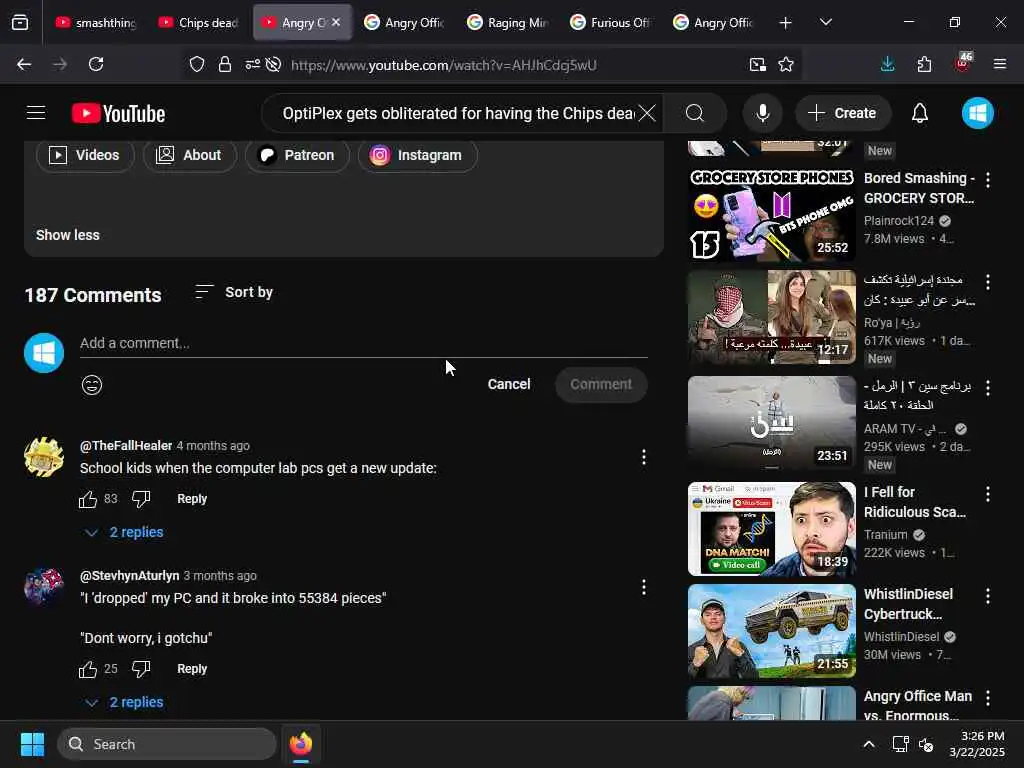The height and width of the screenshot is (768, 1024).
Task: Focus the Add a comment field
Action: coord(364,344)
